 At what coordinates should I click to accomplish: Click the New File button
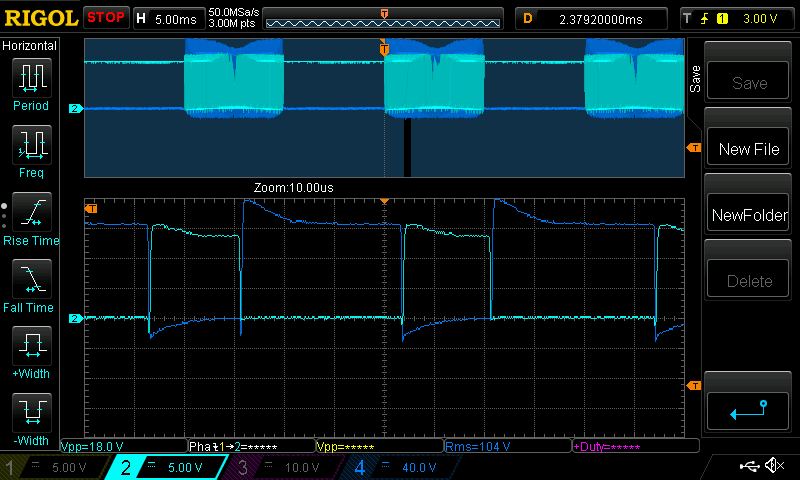[749, 149]
